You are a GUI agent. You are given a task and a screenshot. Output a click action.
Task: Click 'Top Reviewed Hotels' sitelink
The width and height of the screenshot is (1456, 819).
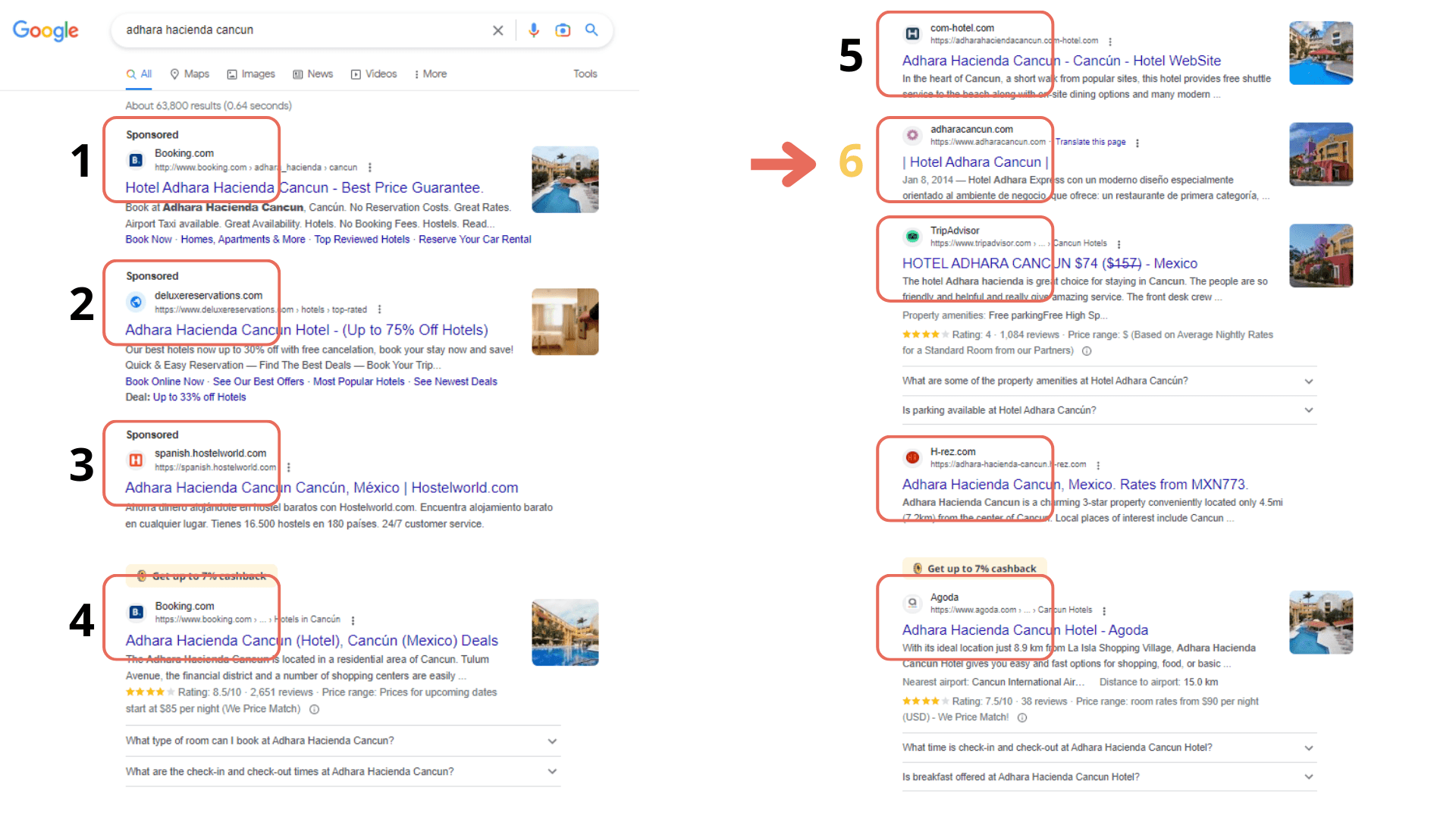[362, 240]
